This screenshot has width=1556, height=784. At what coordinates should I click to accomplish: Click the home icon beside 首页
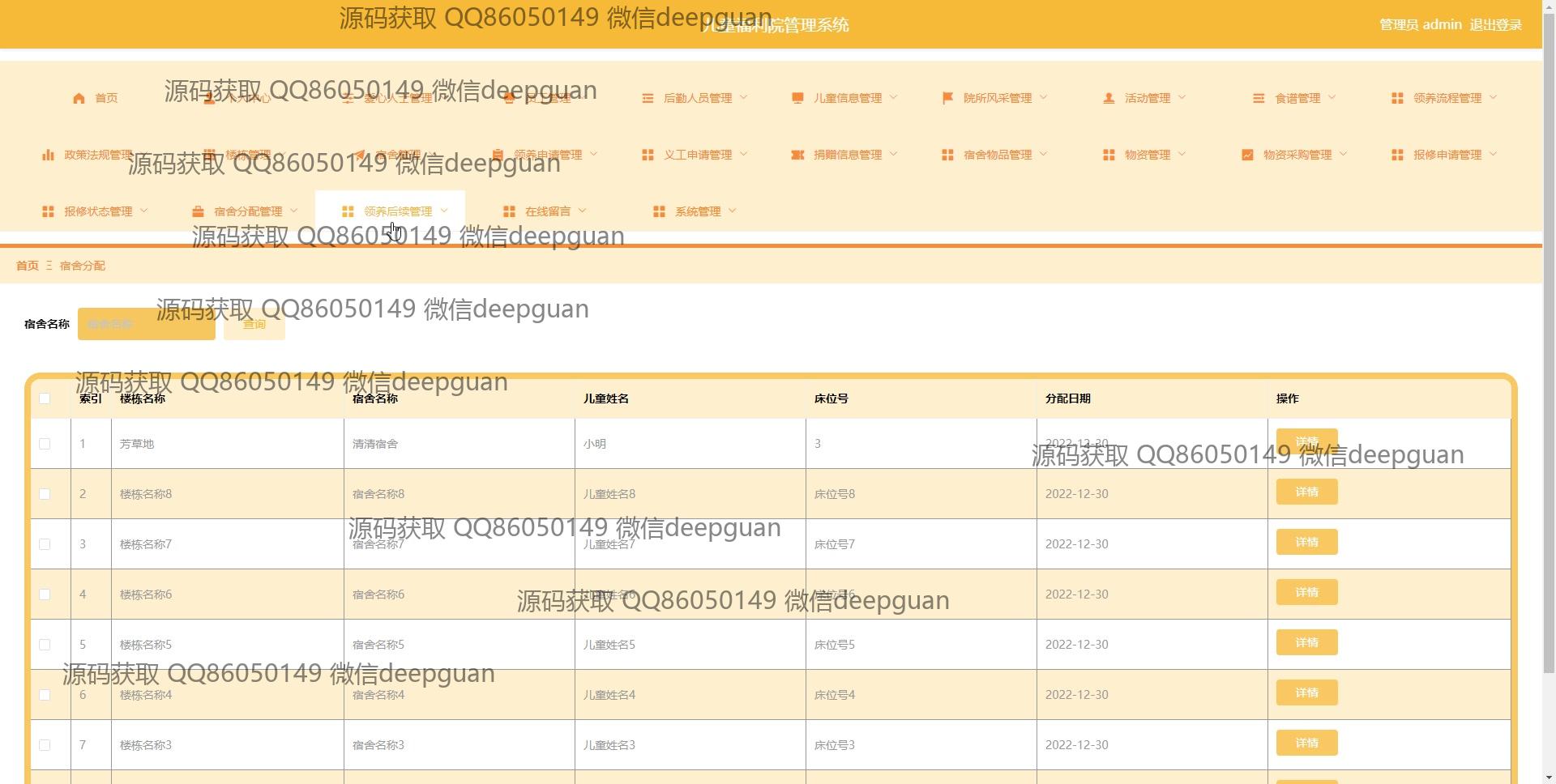[x=79, y=98]
